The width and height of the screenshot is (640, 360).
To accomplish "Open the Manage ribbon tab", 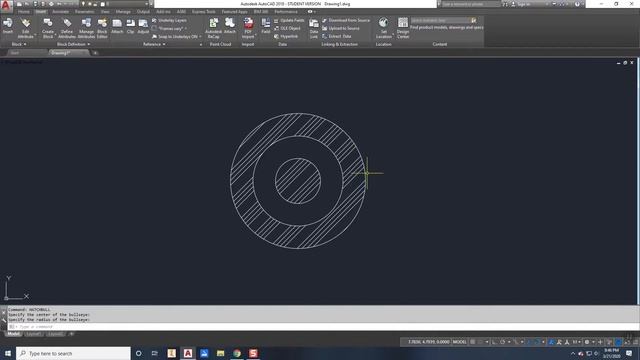I will 123,12.
